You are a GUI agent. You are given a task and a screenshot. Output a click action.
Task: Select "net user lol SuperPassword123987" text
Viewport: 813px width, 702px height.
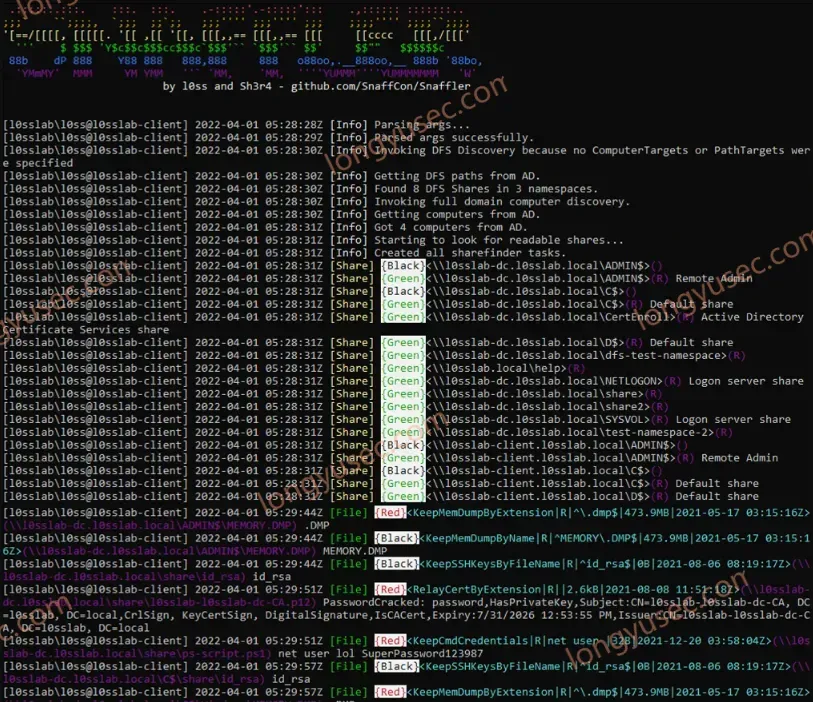point(381,653)
